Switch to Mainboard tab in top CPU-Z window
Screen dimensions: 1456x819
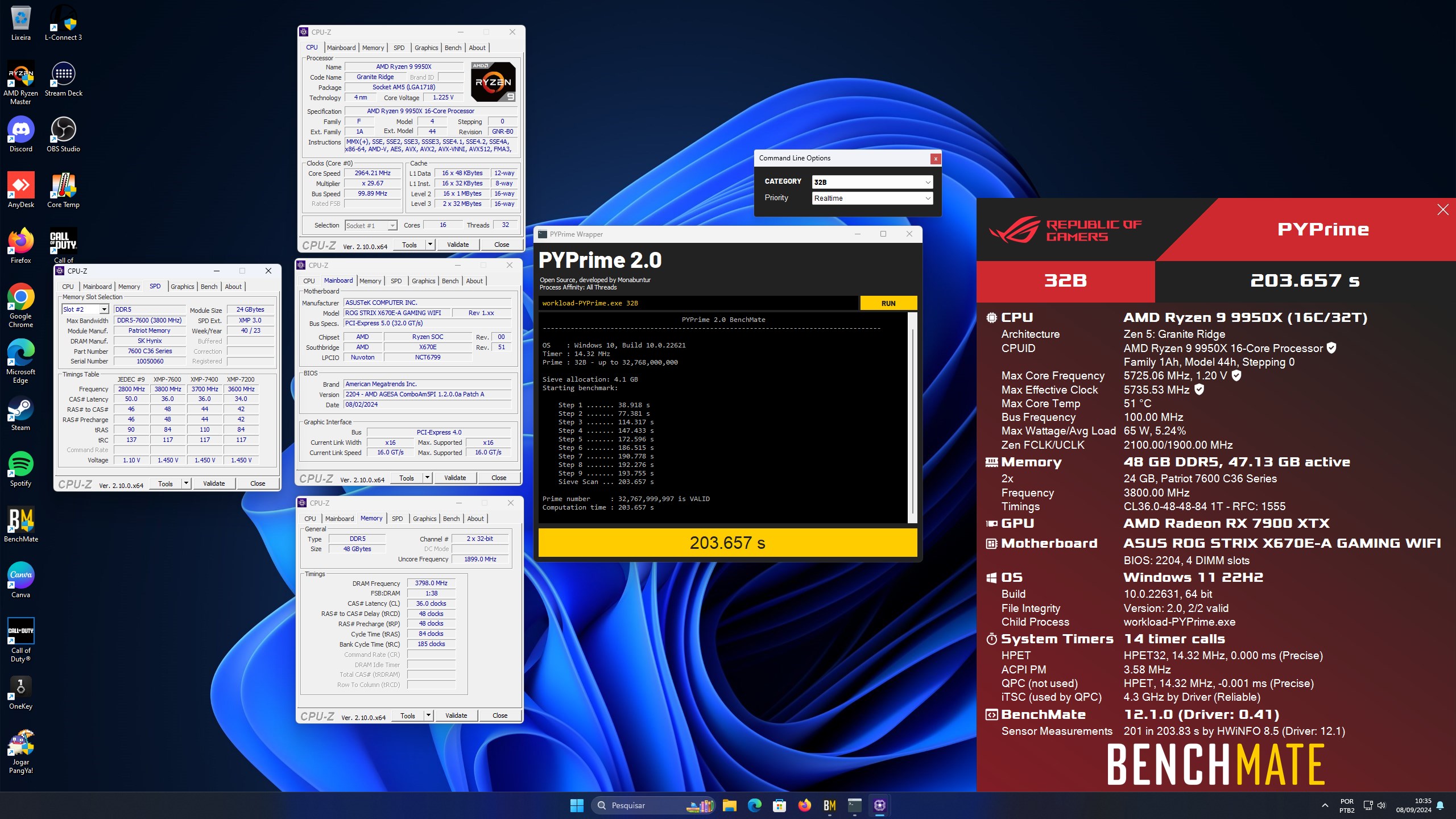click(x=341, y=48)
